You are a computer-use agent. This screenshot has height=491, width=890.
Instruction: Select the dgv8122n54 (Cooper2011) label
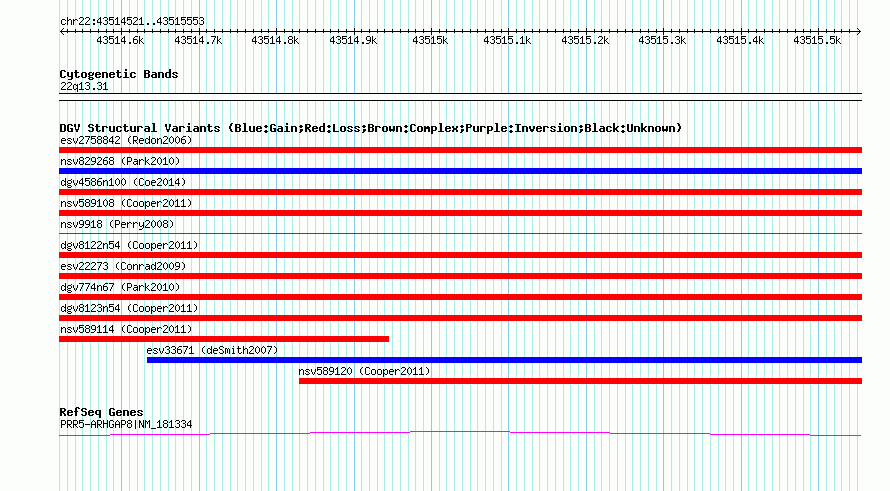coord(129,245)
